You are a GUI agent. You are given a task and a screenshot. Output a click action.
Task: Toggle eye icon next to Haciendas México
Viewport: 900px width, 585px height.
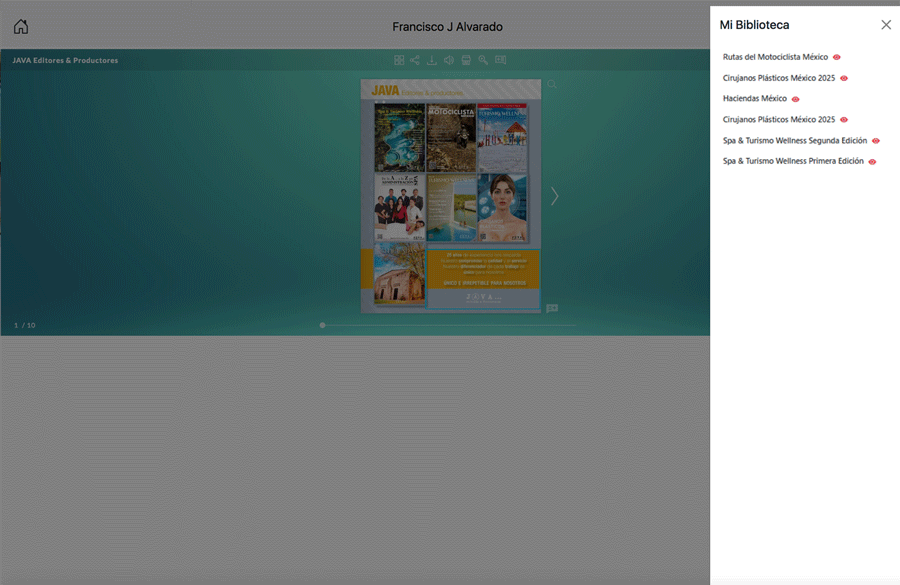[796, 99]
